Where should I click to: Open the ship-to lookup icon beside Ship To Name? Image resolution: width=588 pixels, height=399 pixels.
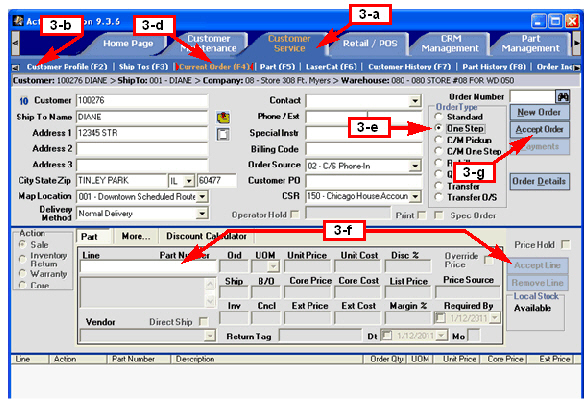click(x=223, y=117)
